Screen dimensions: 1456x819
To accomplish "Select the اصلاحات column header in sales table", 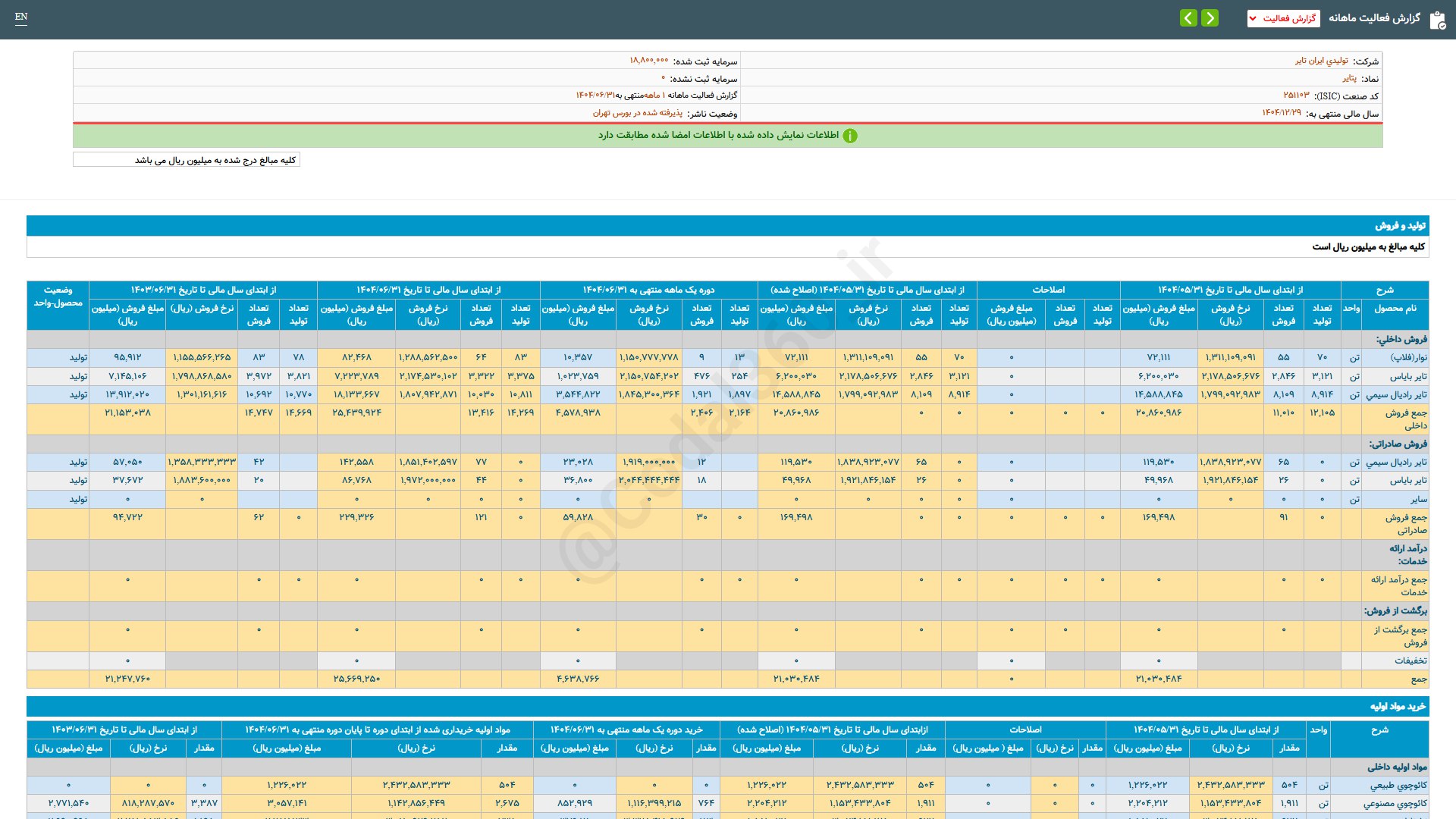I will [1048, 290].
